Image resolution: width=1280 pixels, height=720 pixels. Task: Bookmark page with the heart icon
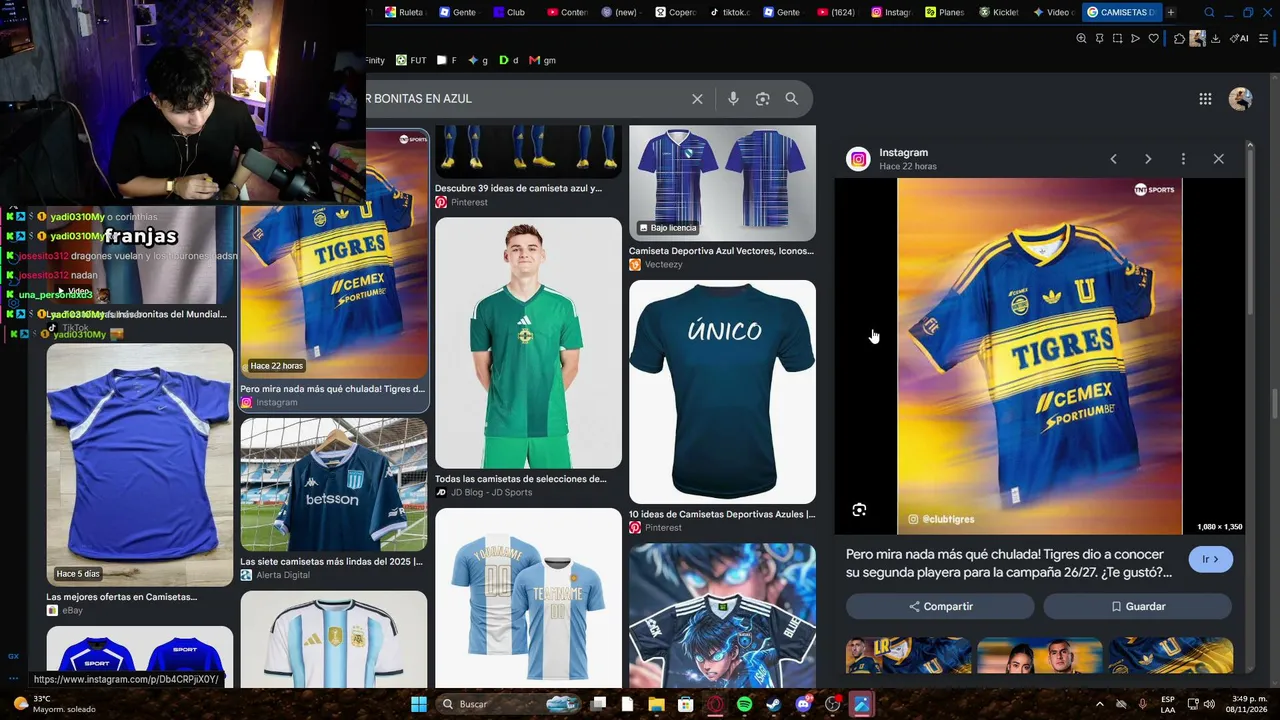[x=1153, y=39]
